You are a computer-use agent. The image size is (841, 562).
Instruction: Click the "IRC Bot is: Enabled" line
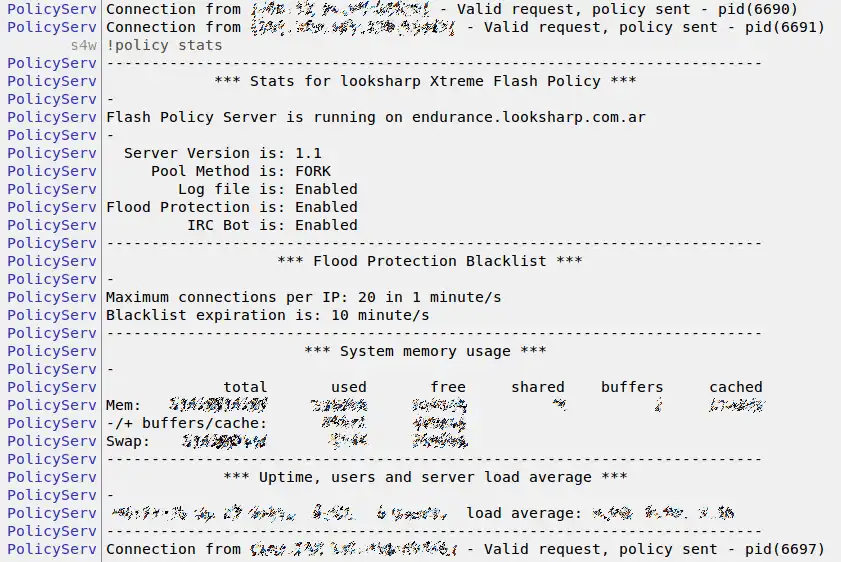pos(272,225)
